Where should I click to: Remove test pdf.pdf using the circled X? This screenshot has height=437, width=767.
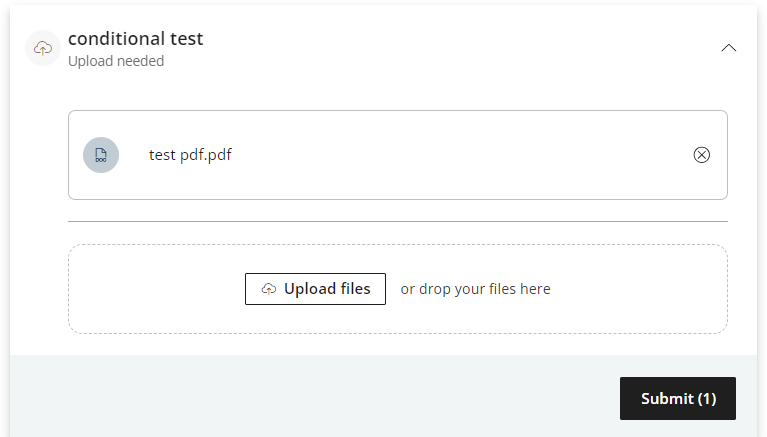pos(701,155)
